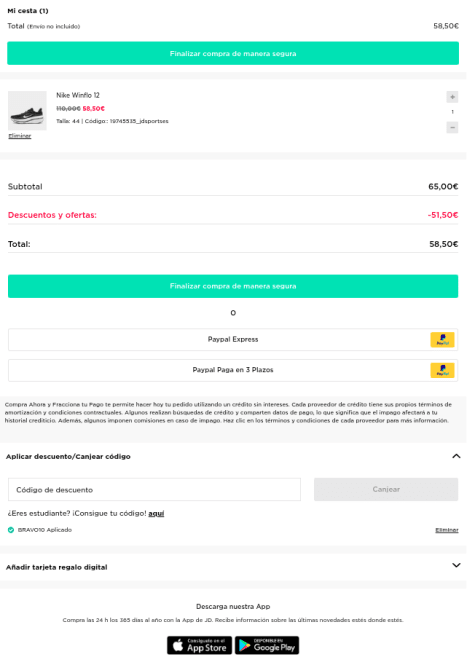Increase quantity with the plus button
The width and height of the screenshot is (475, 665).
(x=452, y=97)
